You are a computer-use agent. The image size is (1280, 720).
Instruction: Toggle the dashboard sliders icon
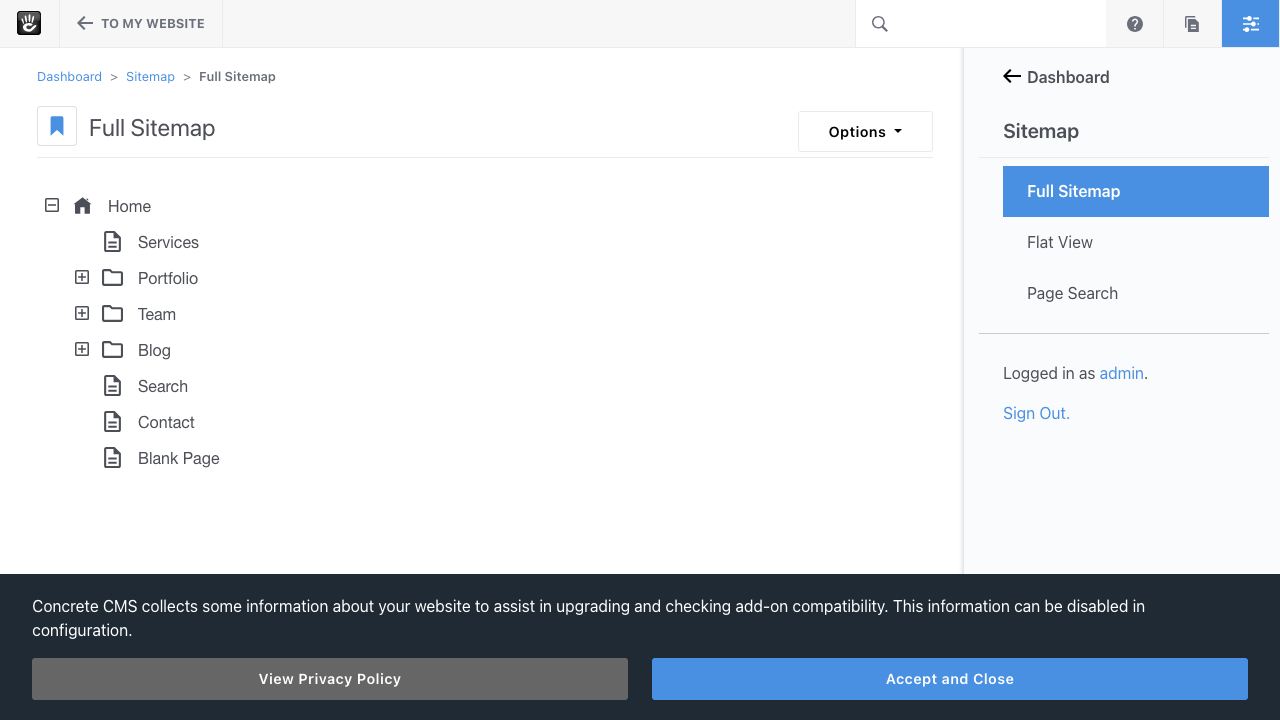point(1251,24)
